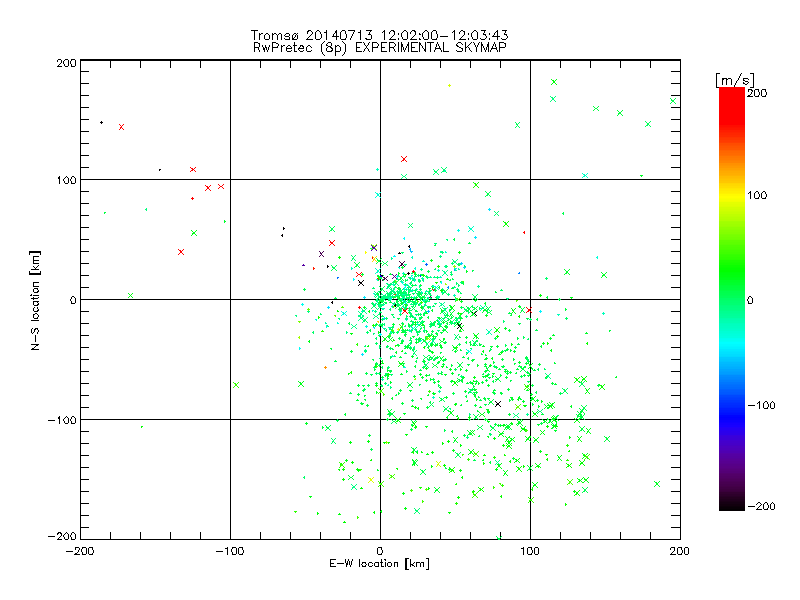Click the '-200' tick label on the N-S axis
The height and width of the screenshot is (600, 800).
point(62,536)
